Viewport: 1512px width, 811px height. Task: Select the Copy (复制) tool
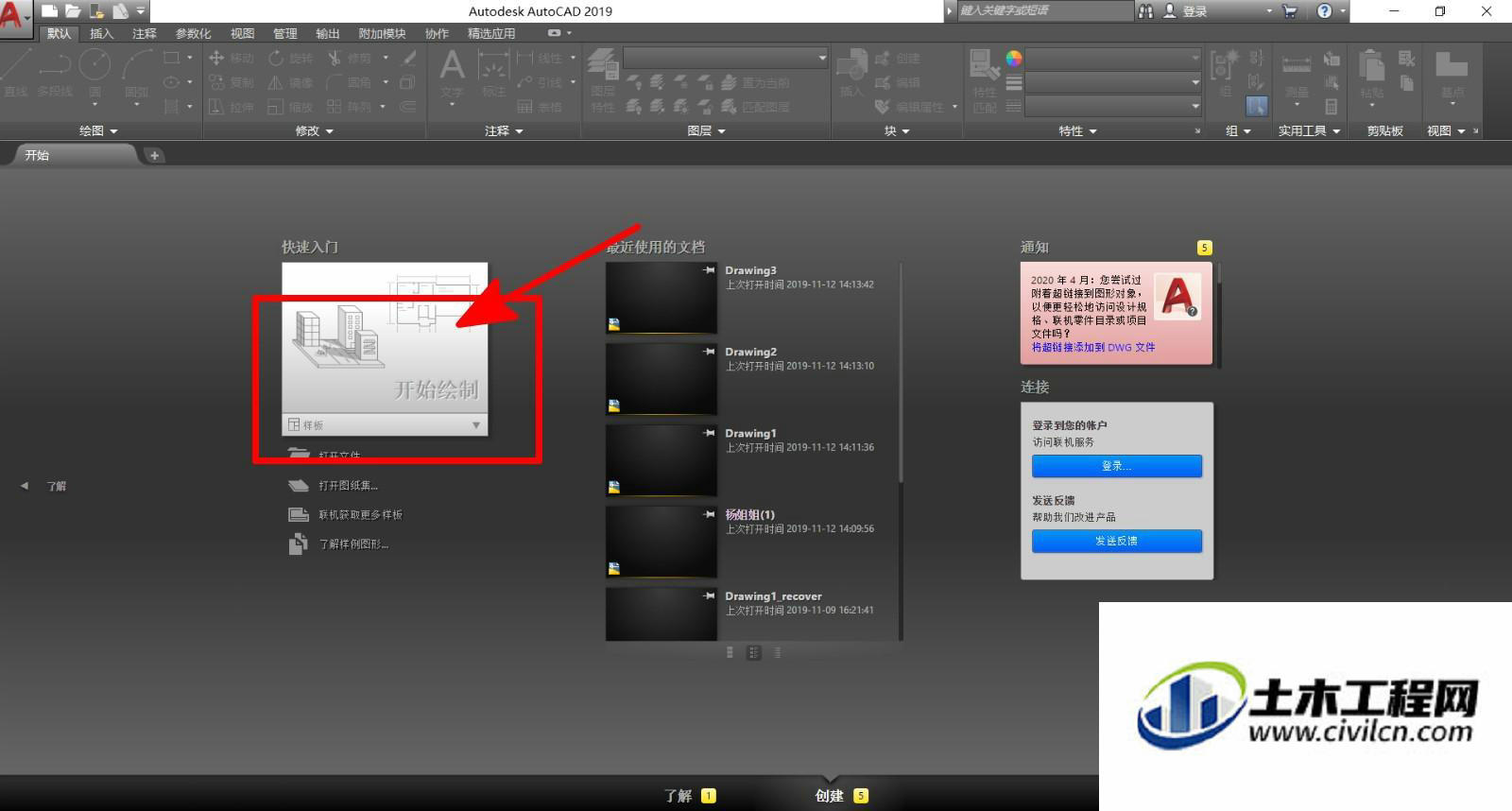click(231, 82)
